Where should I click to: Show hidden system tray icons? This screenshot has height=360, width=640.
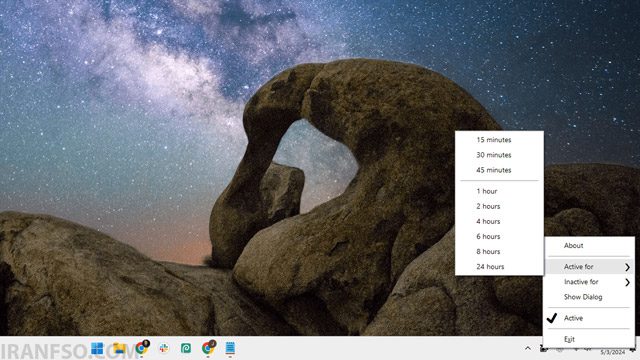click(x=528, y=348)
